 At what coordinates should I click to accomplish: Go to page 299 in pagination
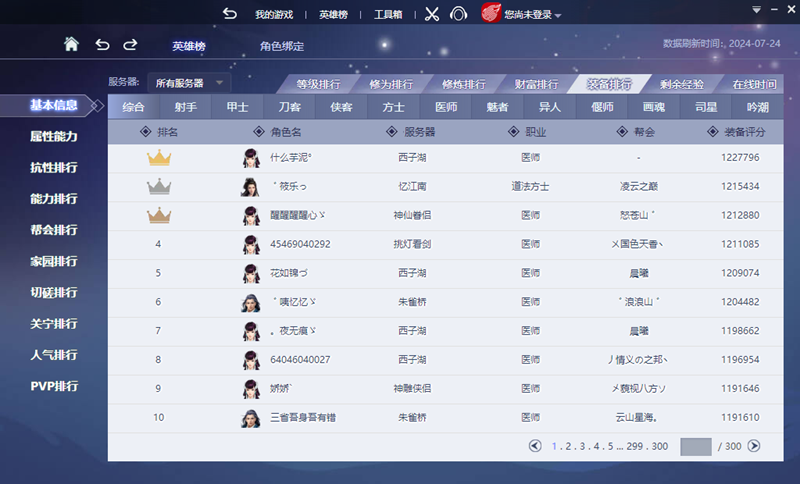pyautogui.click(x=635, y=446)
